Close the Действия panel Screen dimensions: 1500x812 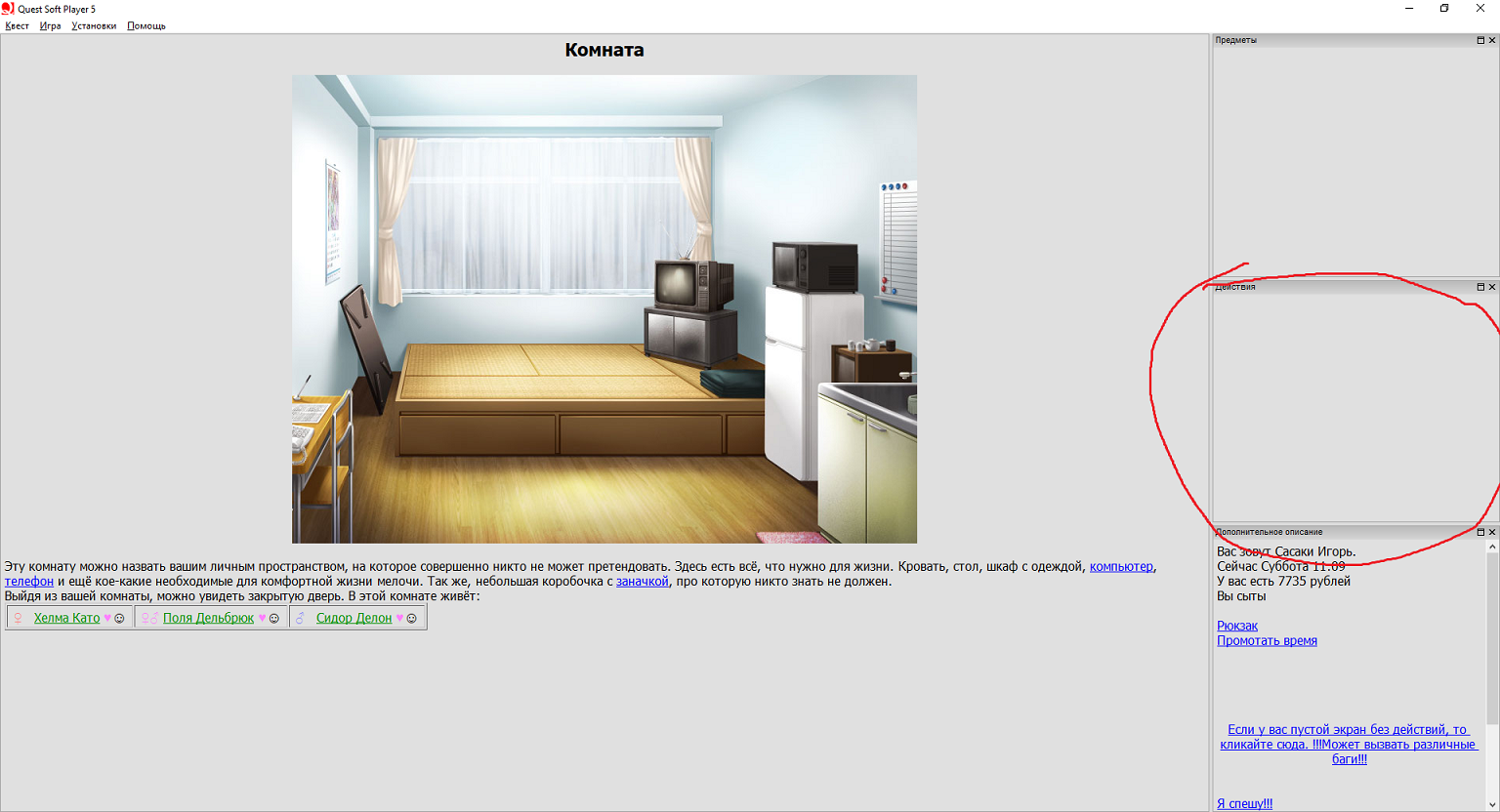[1492, 287]
